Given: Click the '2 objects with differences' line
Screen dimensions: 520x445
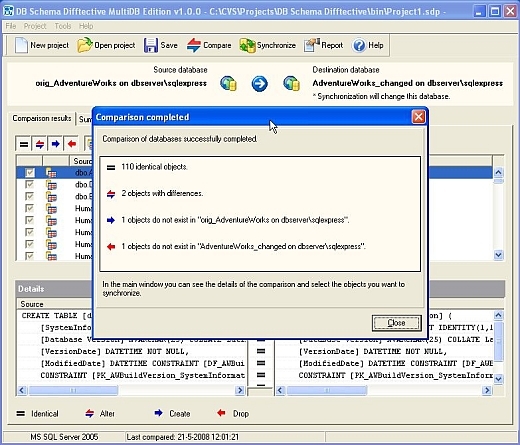Looking at the screenshot, I should (162, 193).
